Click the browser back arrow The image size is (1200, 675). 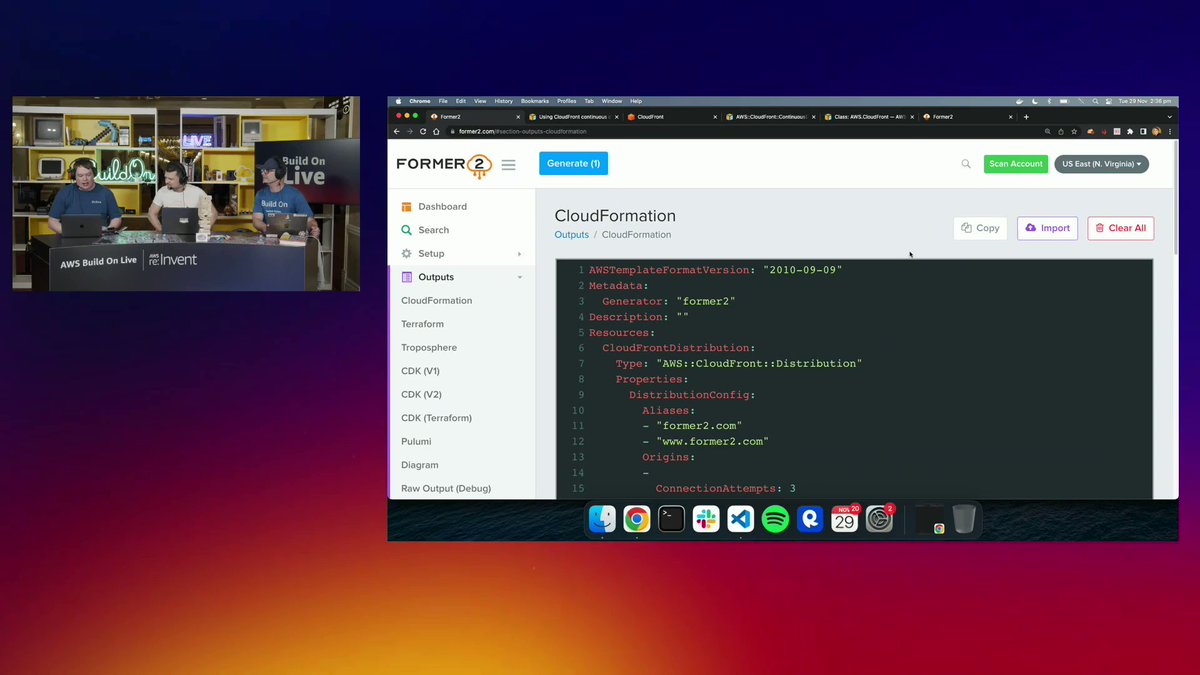point(396,131)
